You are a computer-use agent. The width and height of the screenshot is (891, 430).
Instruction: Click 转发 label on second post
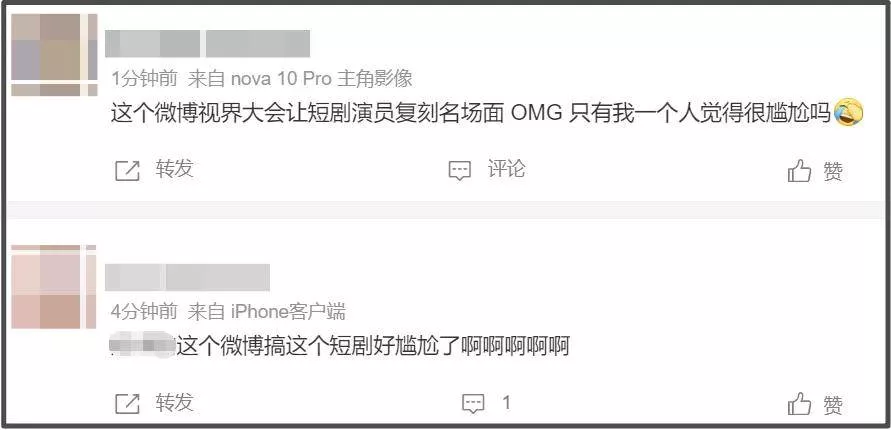[175, 402]
